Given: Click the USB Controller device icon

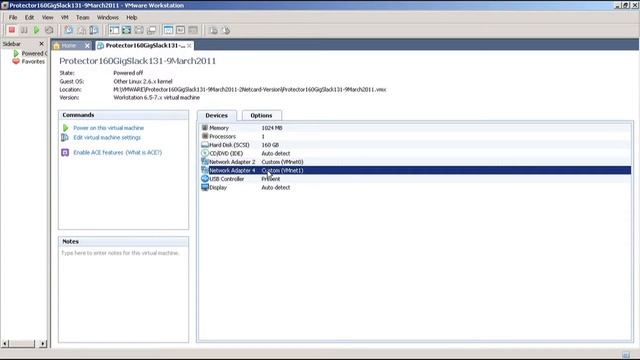Looking at the screenshot, I should [x=205, y=179].
